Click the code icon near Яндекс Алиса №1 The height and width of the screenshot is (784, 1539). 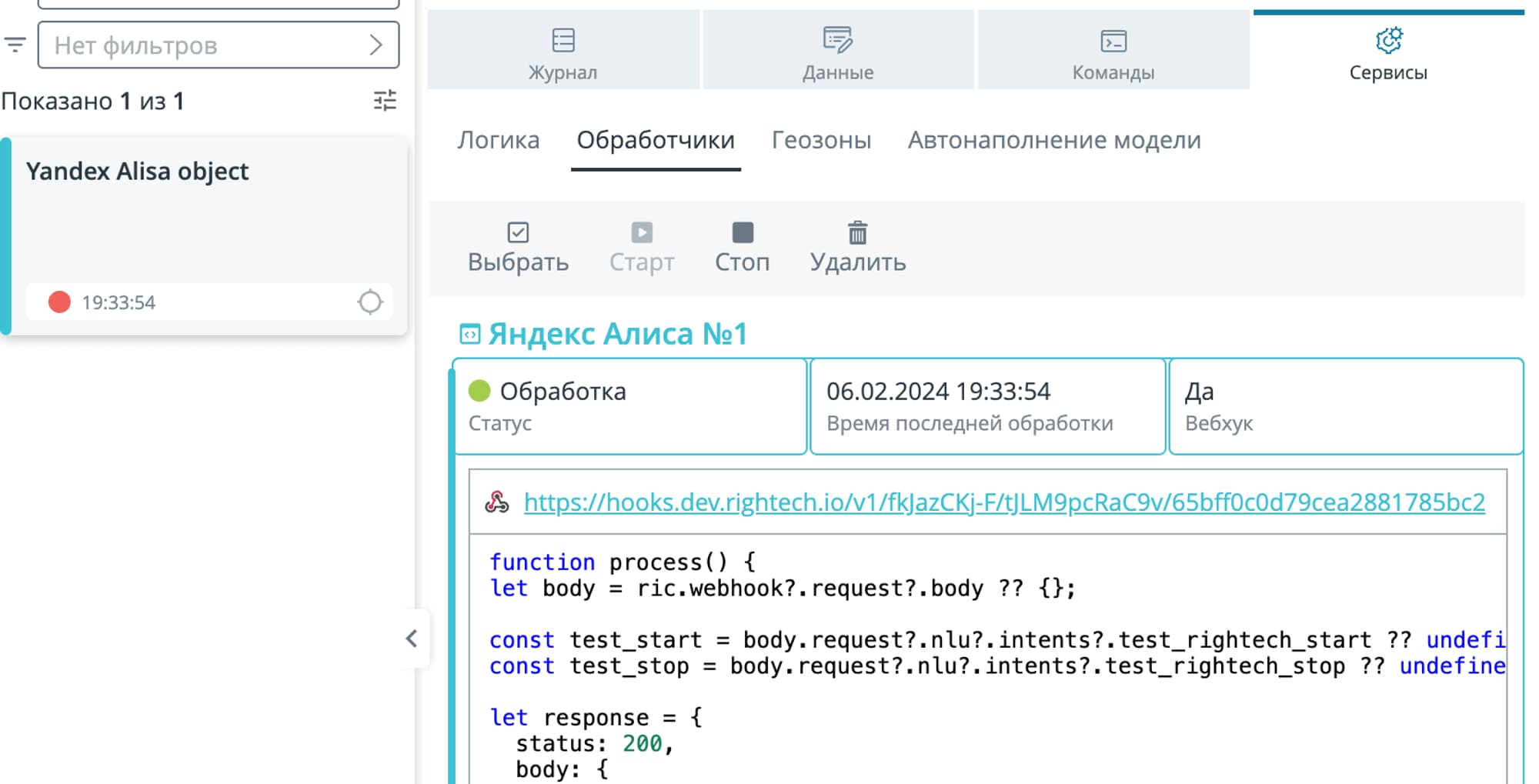point(469,334)
